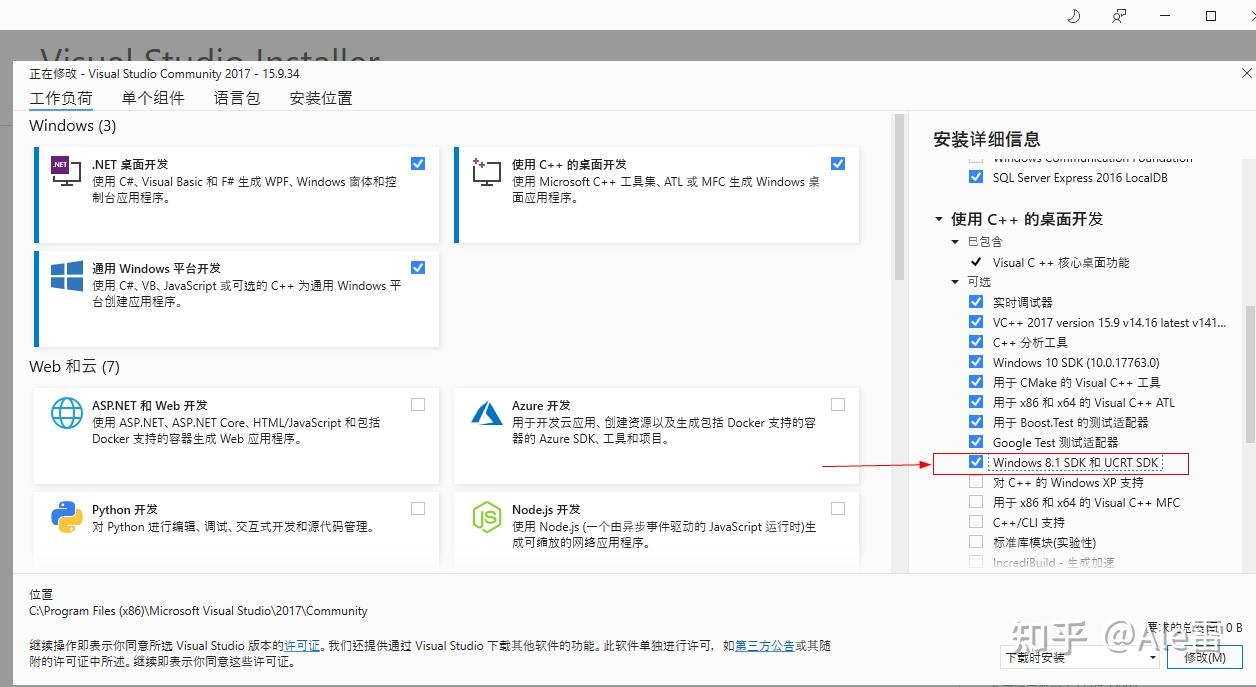The width and height of the screenshot is (1256, 687).
Task: Check the 标准库模块(实验性) checkbox
Action: [x=976, y=542]
